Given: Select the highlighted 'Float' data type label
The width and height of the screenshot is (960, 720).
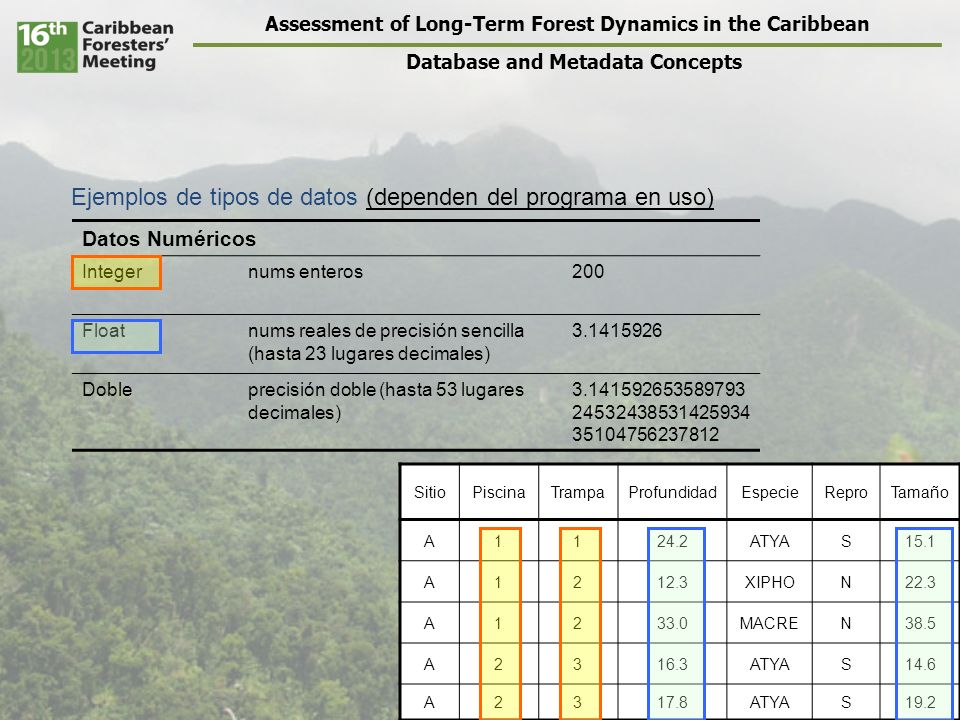Looking at the screenshot, I should [x=116, y=336].
